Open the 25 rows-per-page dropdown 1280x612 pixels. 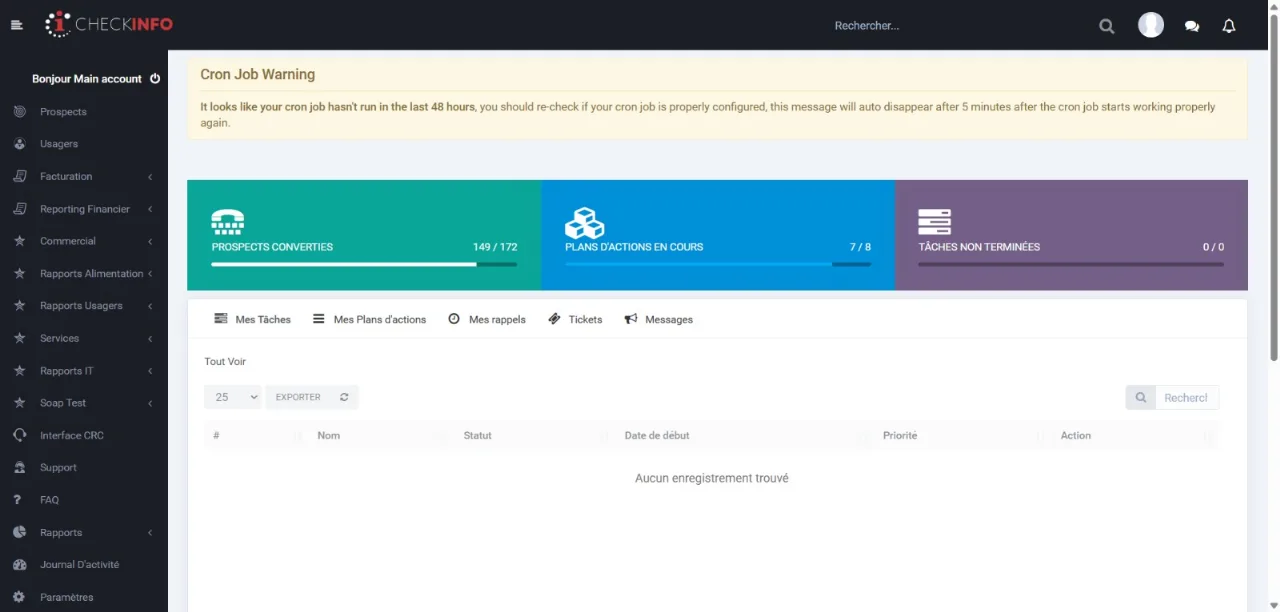pos(233,397)
